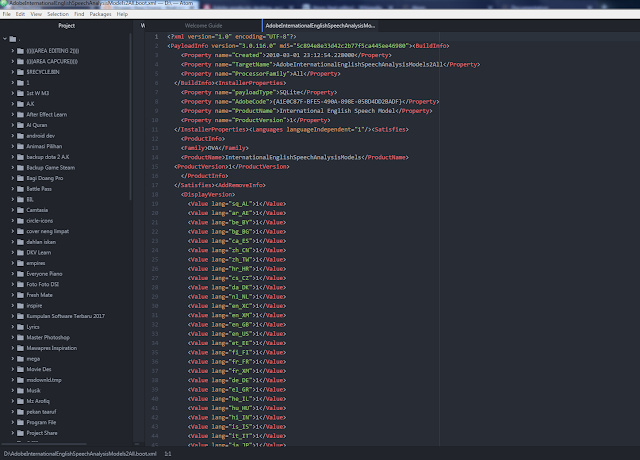Click the mega folder icon

tap(20, 359)
